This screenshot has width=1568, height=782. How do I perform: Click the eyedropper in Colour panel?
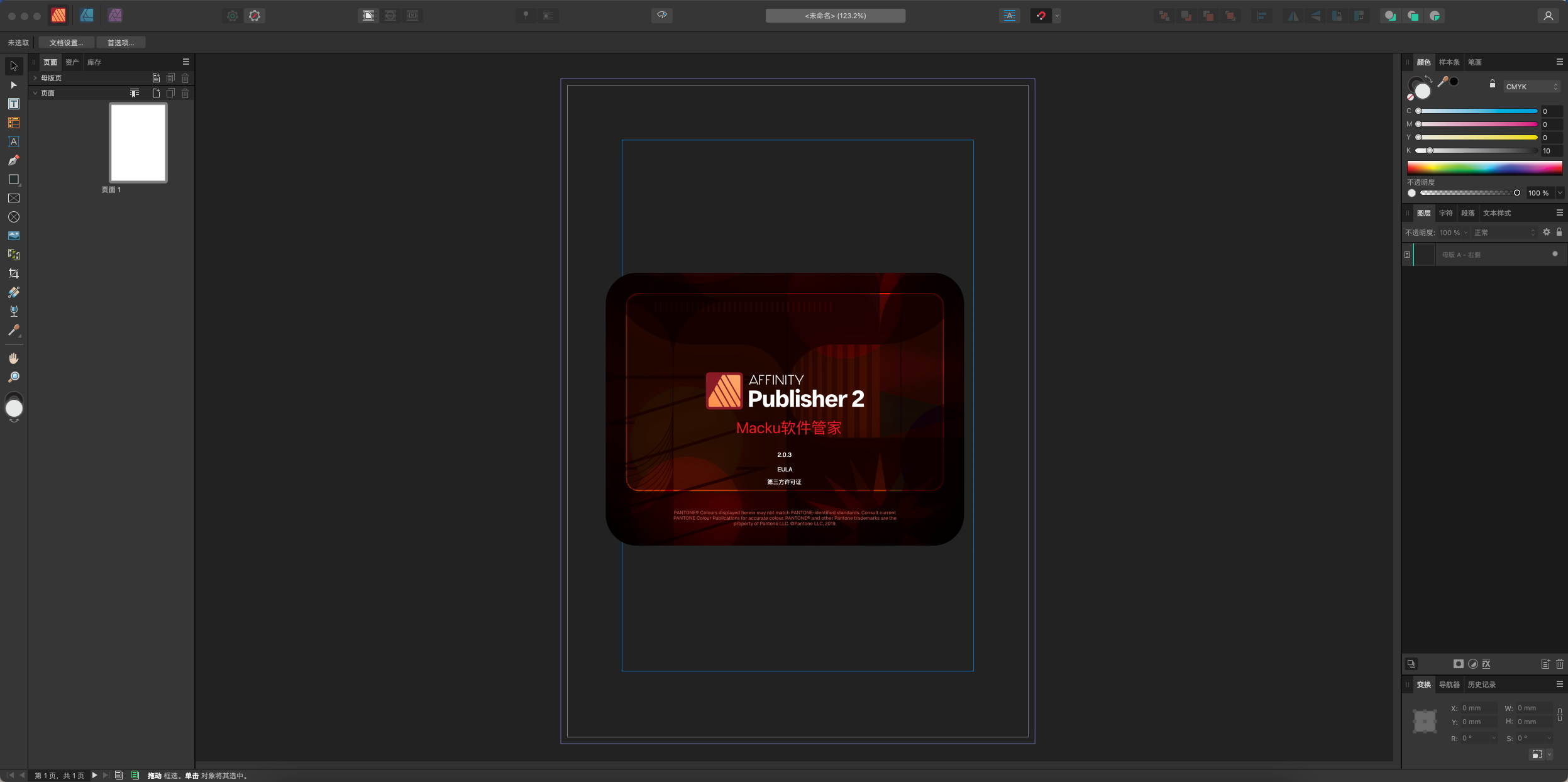pos(1443,81)
